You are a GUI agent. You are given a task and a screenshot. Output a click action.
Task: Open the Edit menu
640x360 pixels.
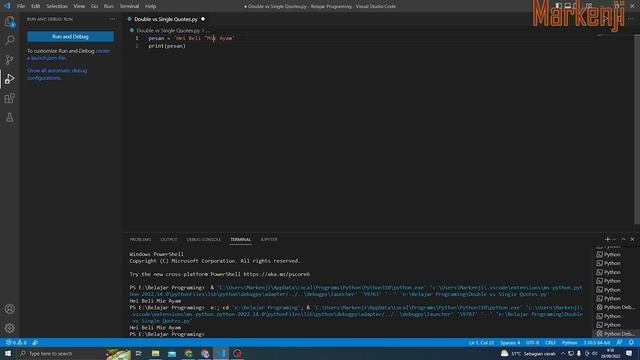36,6
